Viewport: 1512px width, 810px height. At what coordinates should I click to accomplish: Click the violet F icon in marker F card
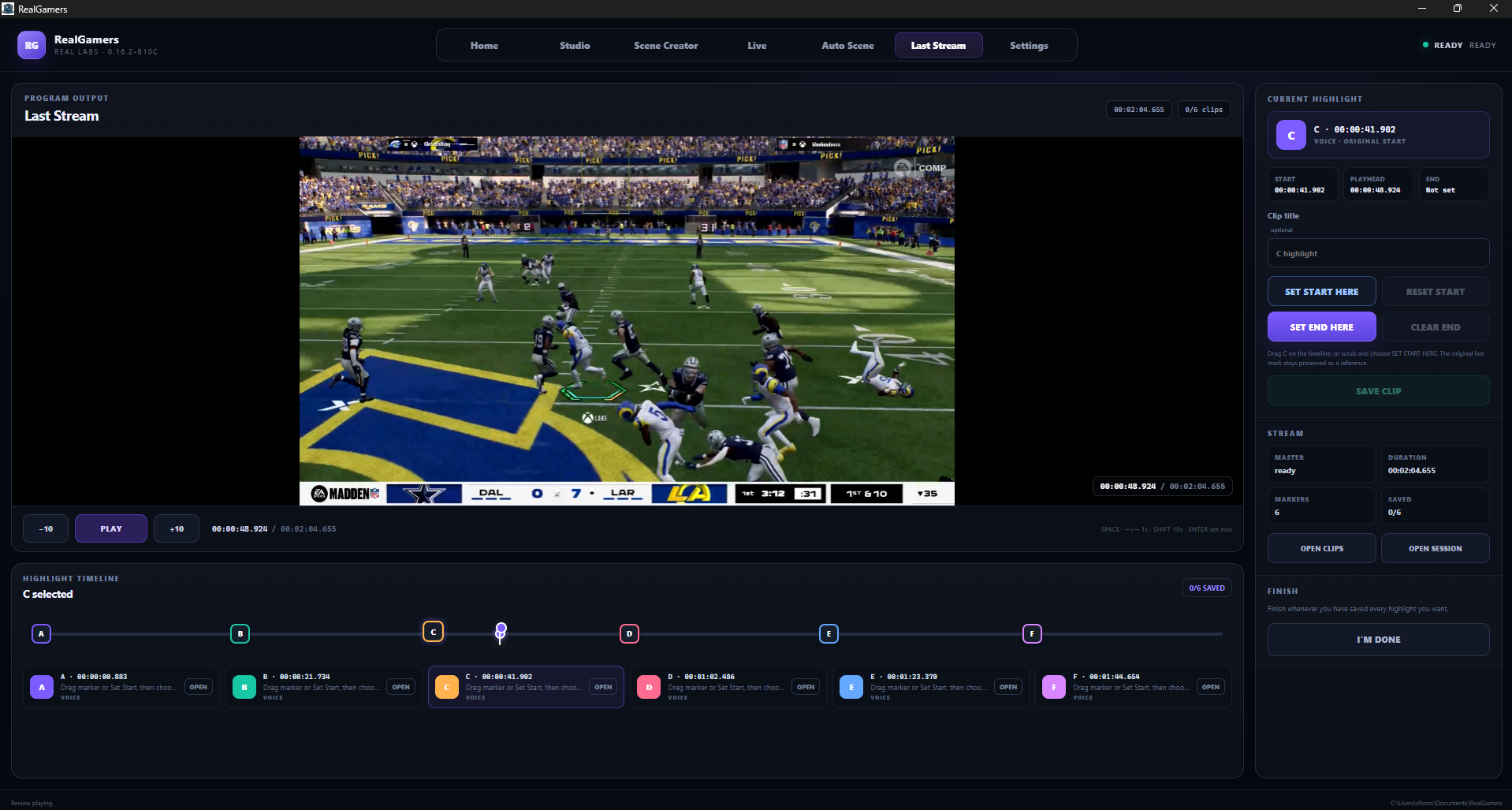(1054, 687)
